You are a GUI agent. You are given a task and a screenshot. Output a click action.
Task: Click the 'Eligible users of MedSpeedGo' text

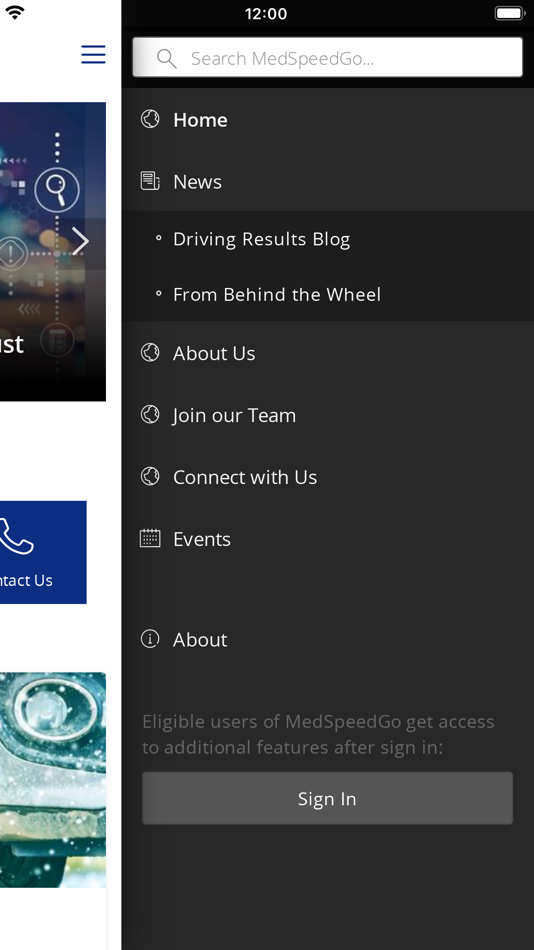(x=318, y=734)
